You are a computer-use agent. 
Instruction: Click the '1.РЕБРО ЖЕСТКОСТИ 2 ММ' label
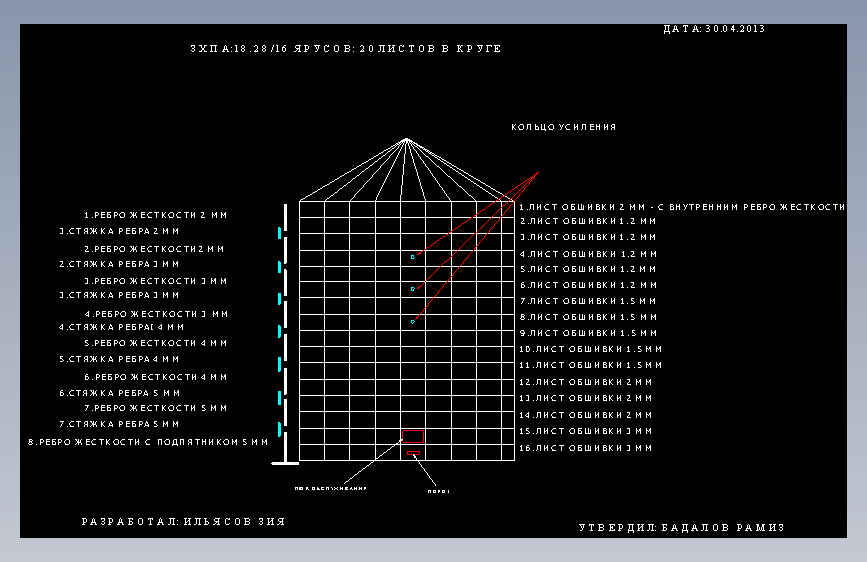click(155, 215)
